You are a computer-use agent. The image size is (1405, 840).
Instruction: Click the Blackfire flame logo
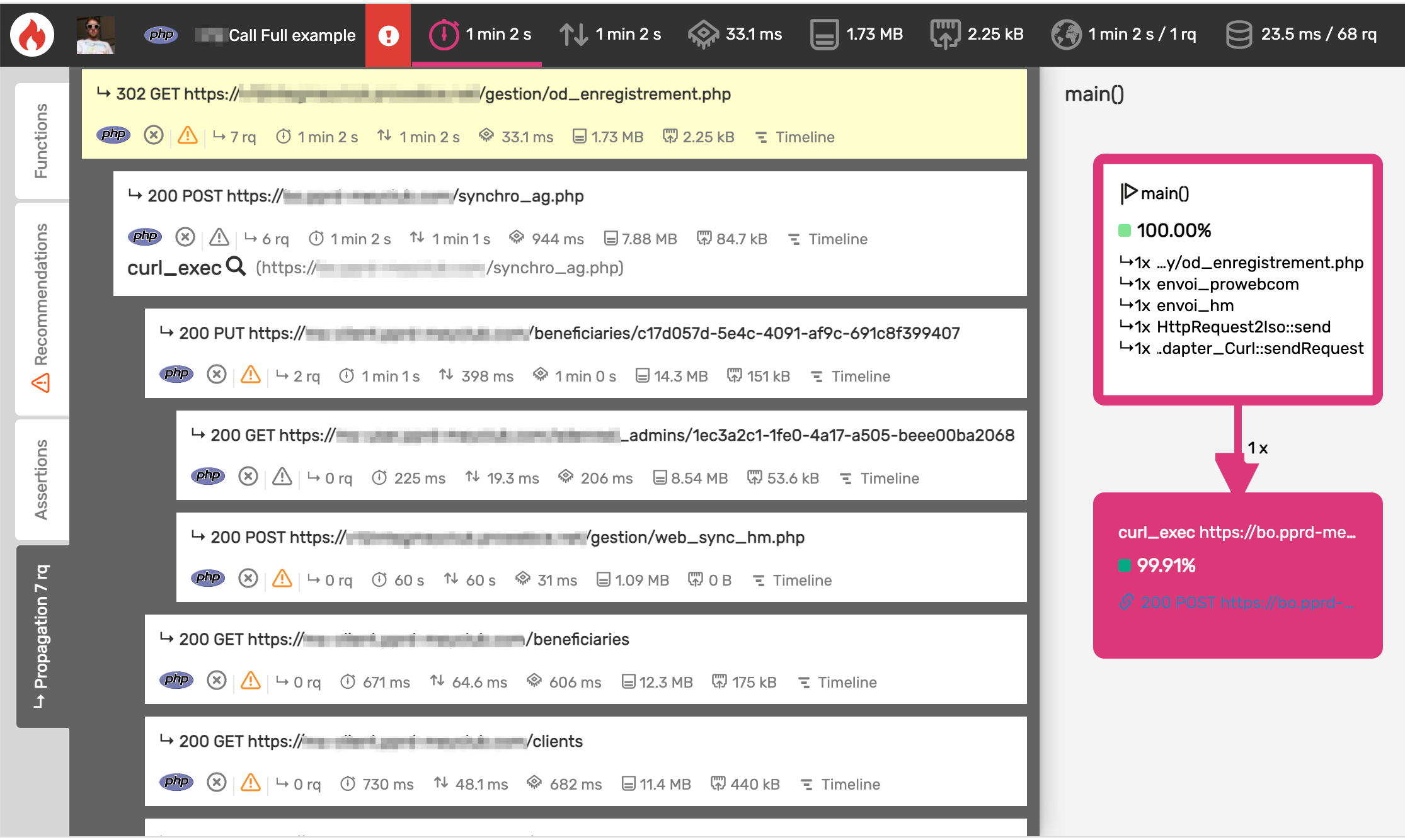[x=32, y=35]
